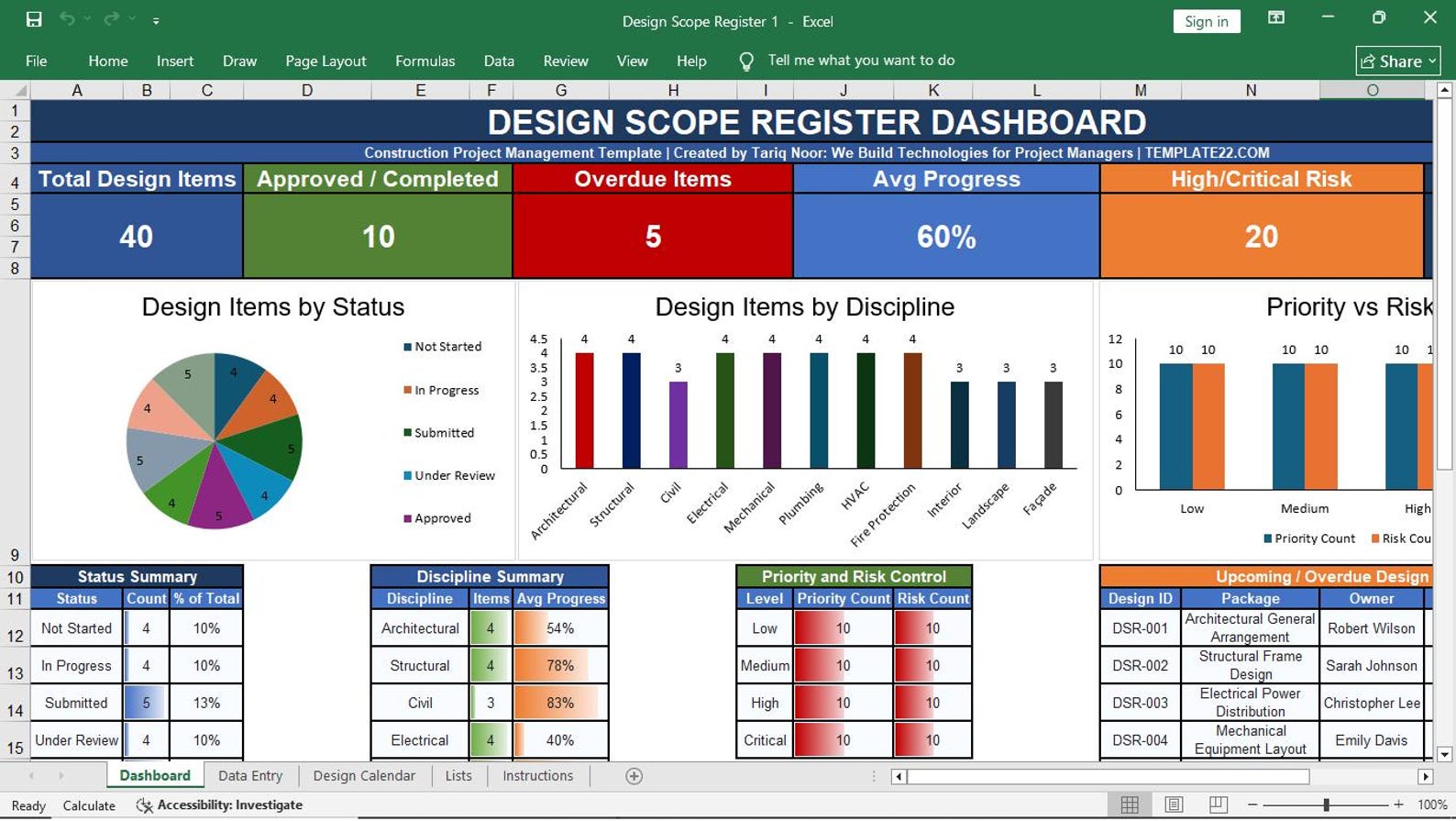Click the Under Review legend entry

(x=449, y=475)
